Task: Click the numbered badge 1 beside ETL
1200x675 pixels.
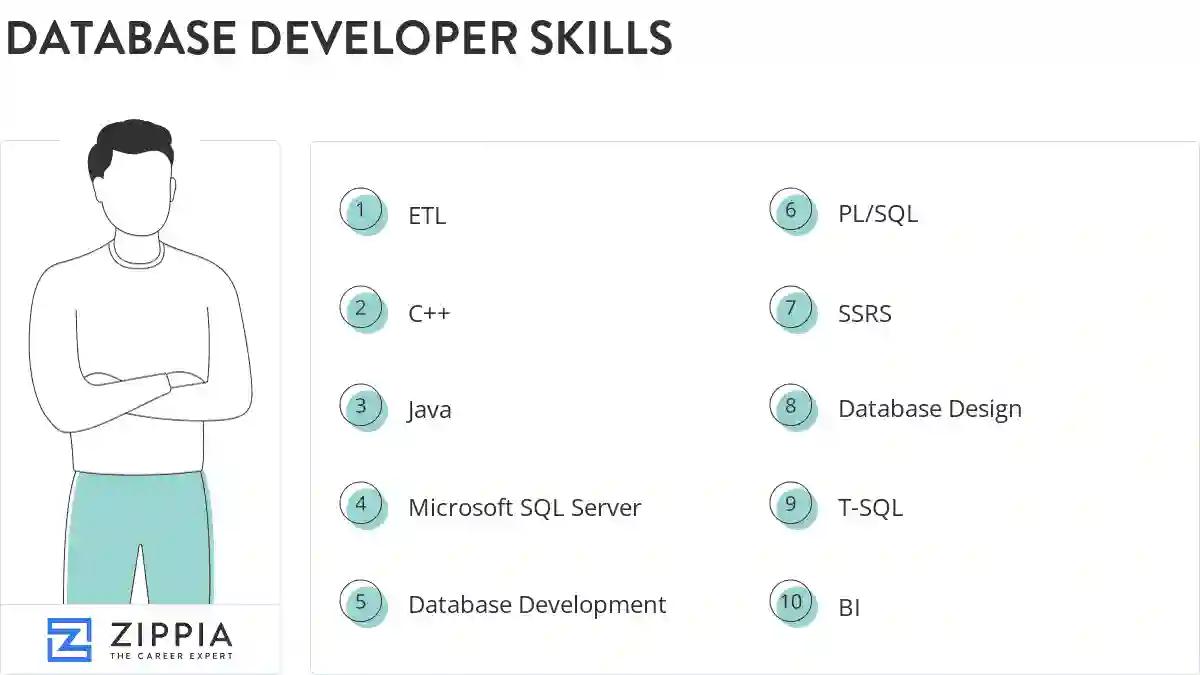Action: pos(362,210)
